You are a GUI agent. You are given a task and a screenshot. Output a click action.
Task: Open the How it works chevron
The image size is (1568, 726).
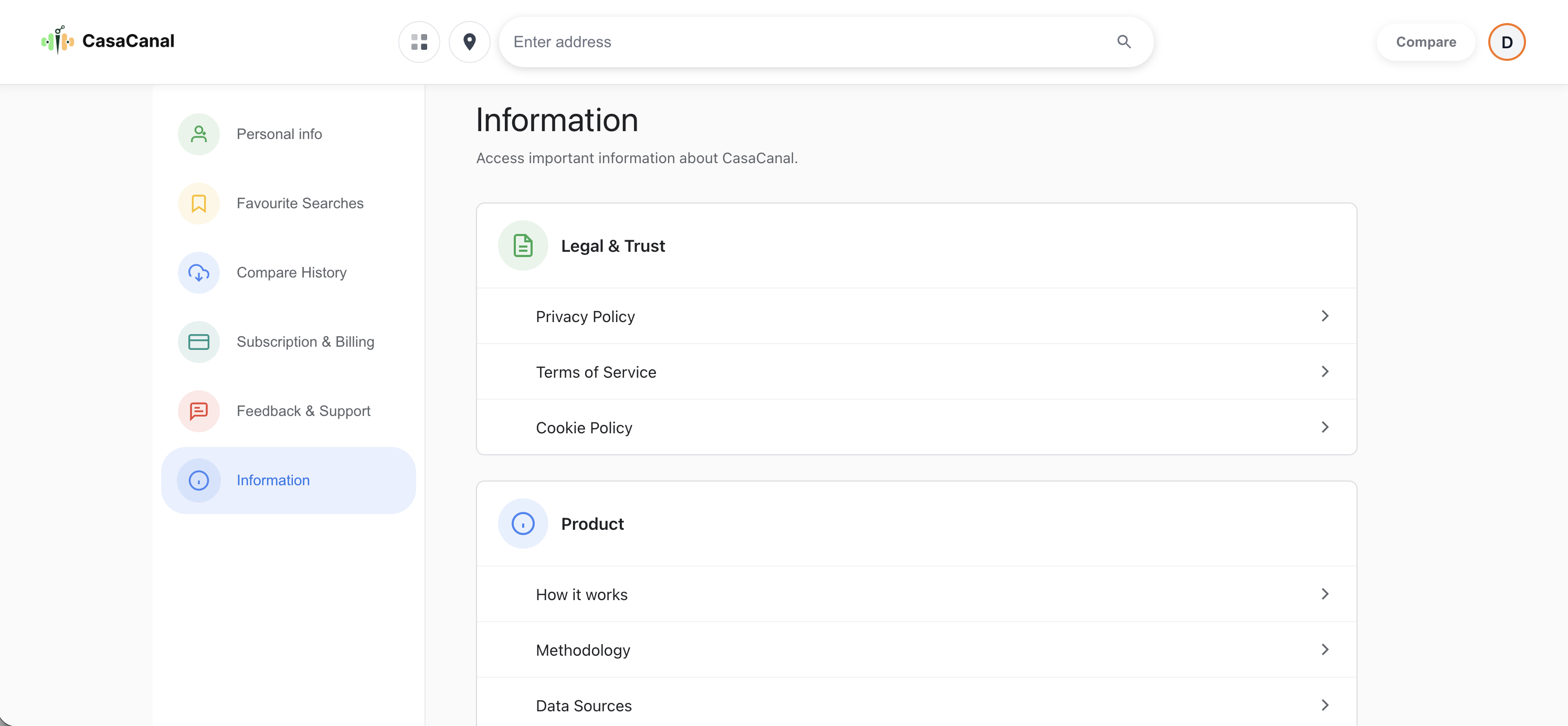point(1325,594)
